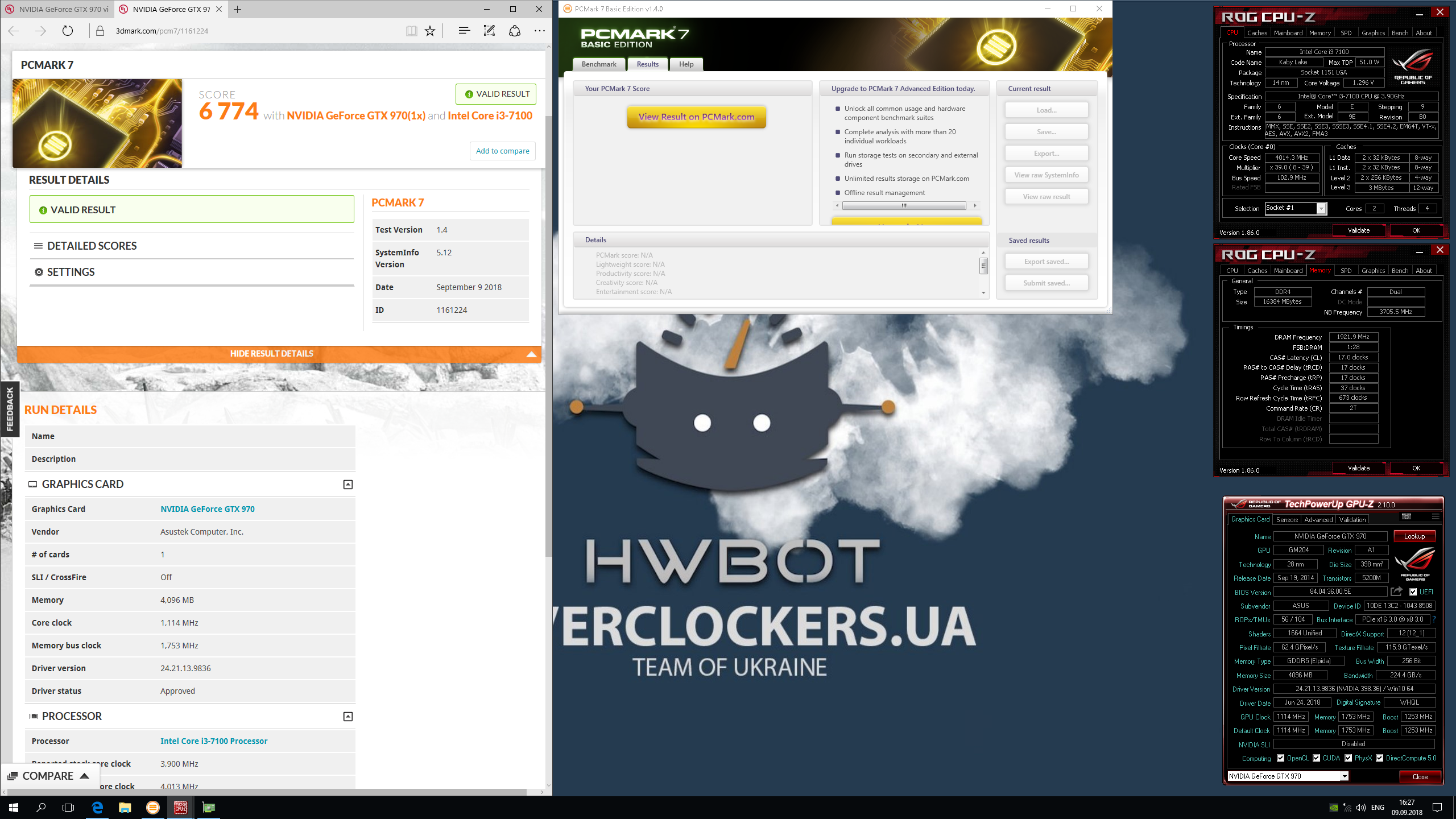Open taskbar search magnifier
Viewport: 1456px width, 819px height.
pos(41,807)
